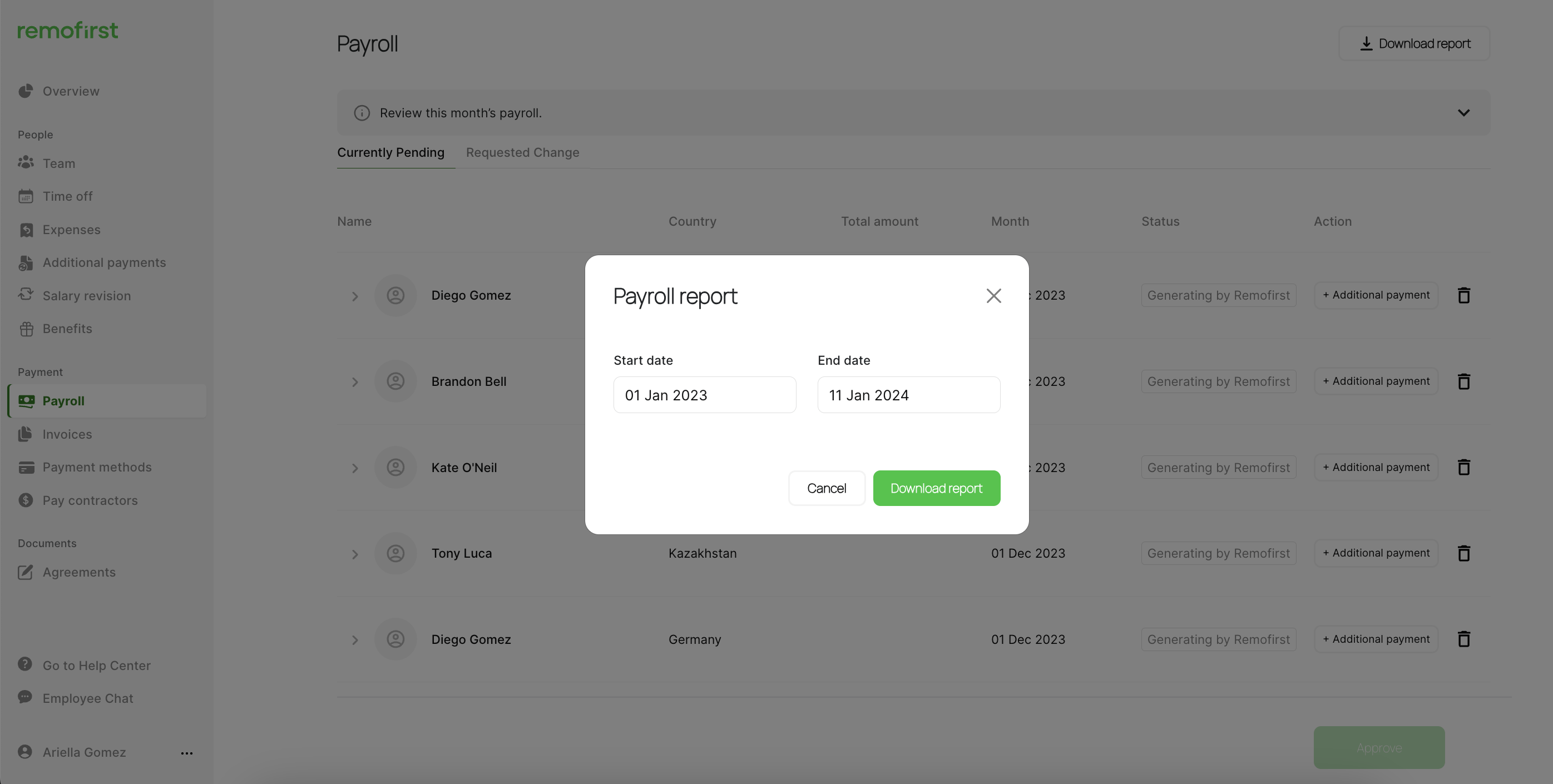This screenshot has width=1553, height=784.
Task: Click the Go to Help Center icon
Action: [x=24, y=664]
